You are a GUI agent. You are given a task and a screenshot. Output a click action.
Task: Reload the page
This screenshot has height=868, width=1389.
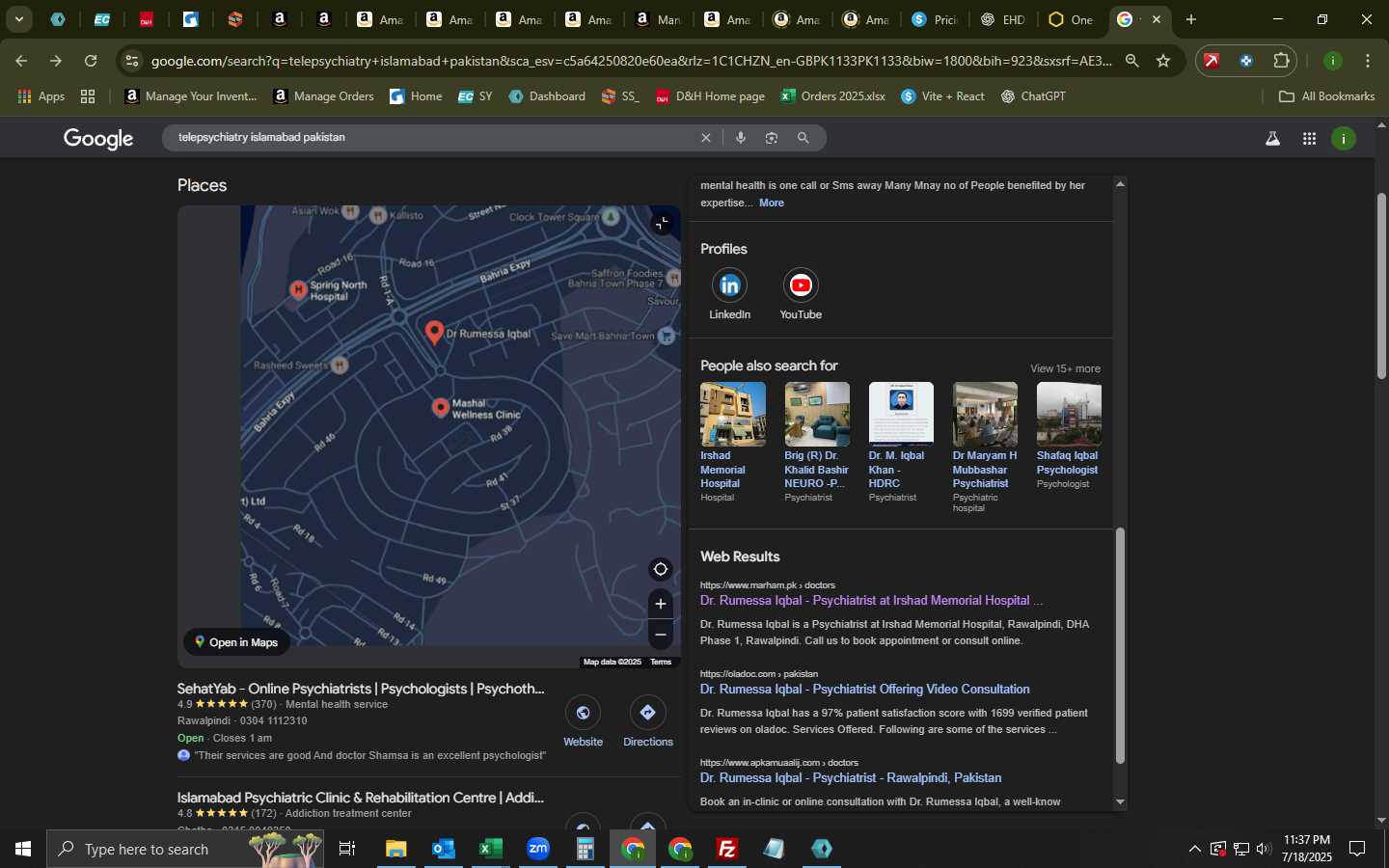(91, 61)
